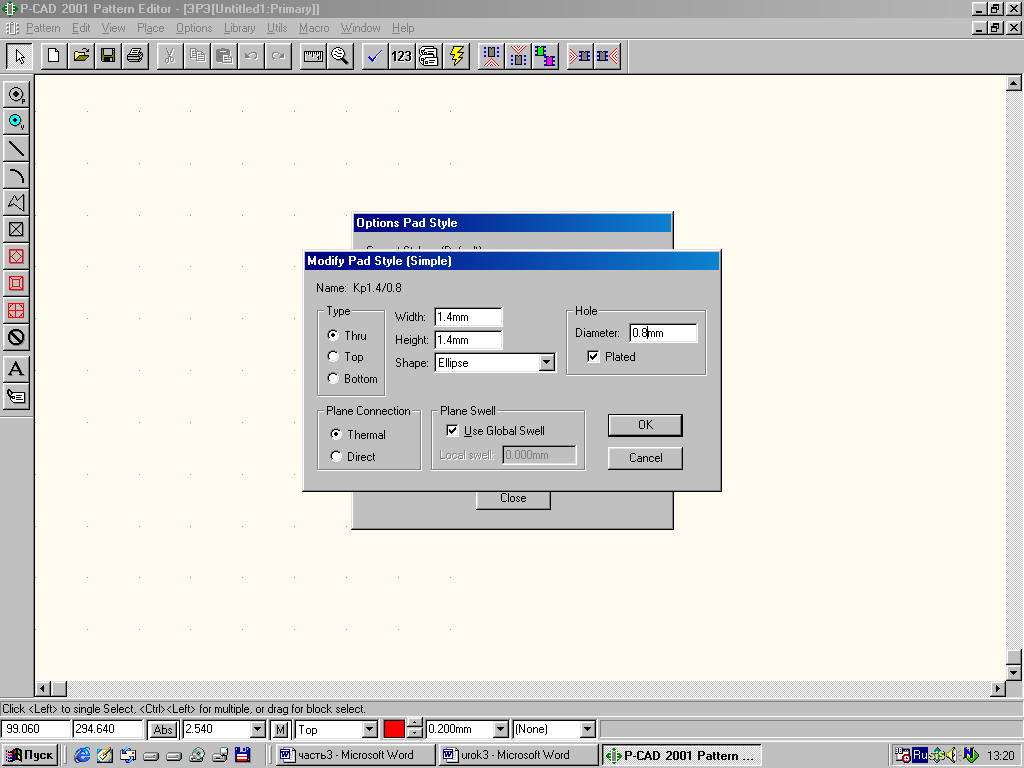The height and width of the screenshot is (768, 1024).
Task: Click the layer up/down stepper
Action: click(415, 729)
